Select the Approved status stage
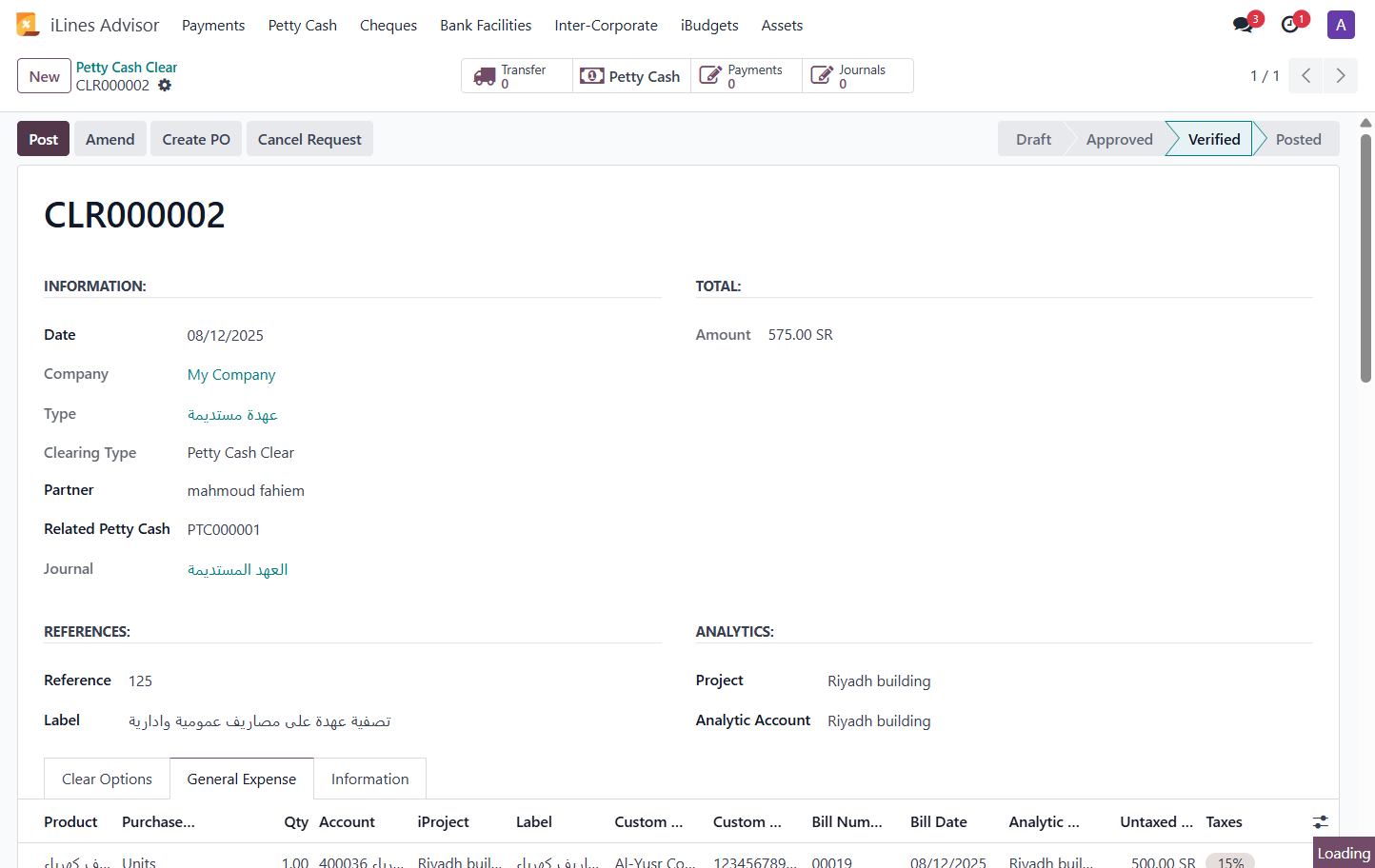 pyautogui.click(x=1119, y=139)
